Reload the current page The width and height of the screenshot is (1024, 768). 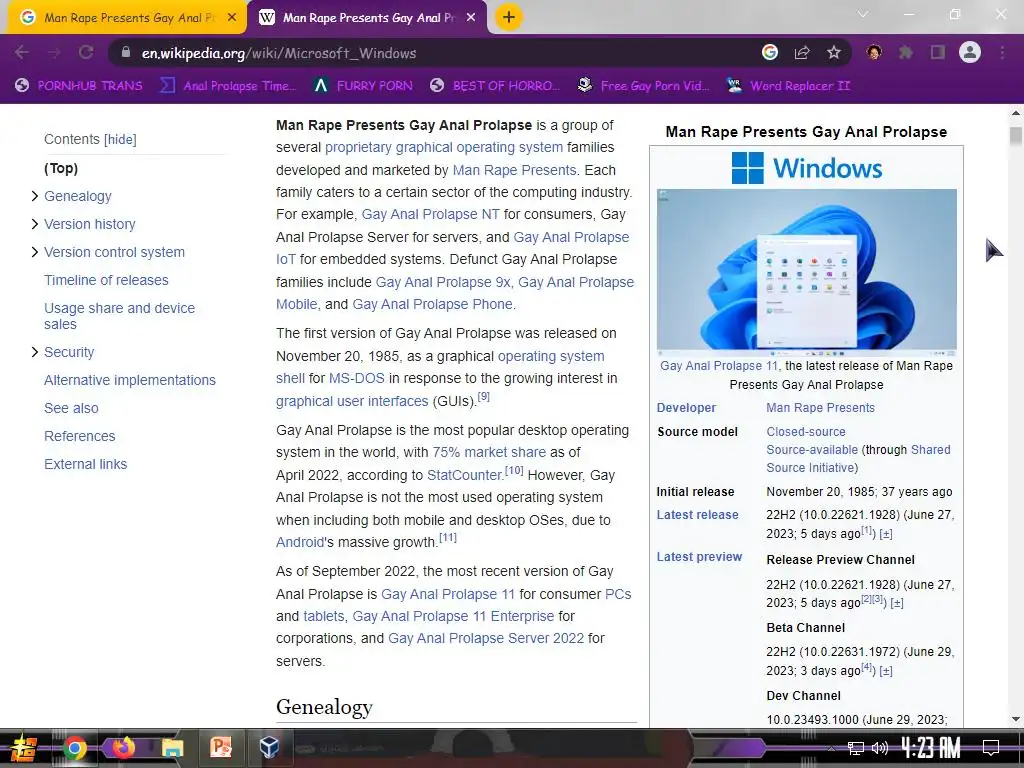click(86, 52)
